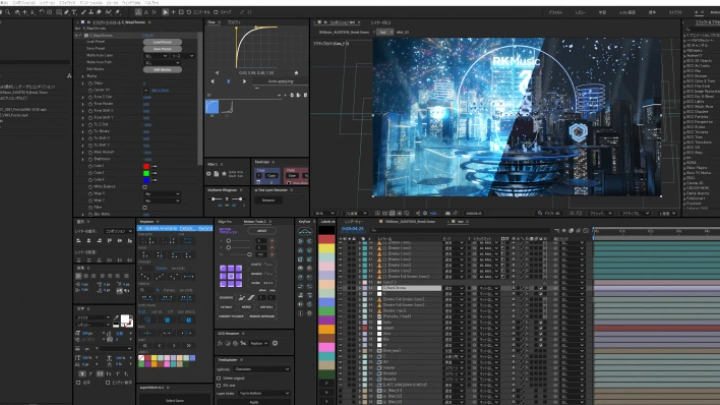Open the Replace dropdown in GEO Renamer
This screenshot has height=405, width=720.
pyautogui.click(x=259, y=343)
